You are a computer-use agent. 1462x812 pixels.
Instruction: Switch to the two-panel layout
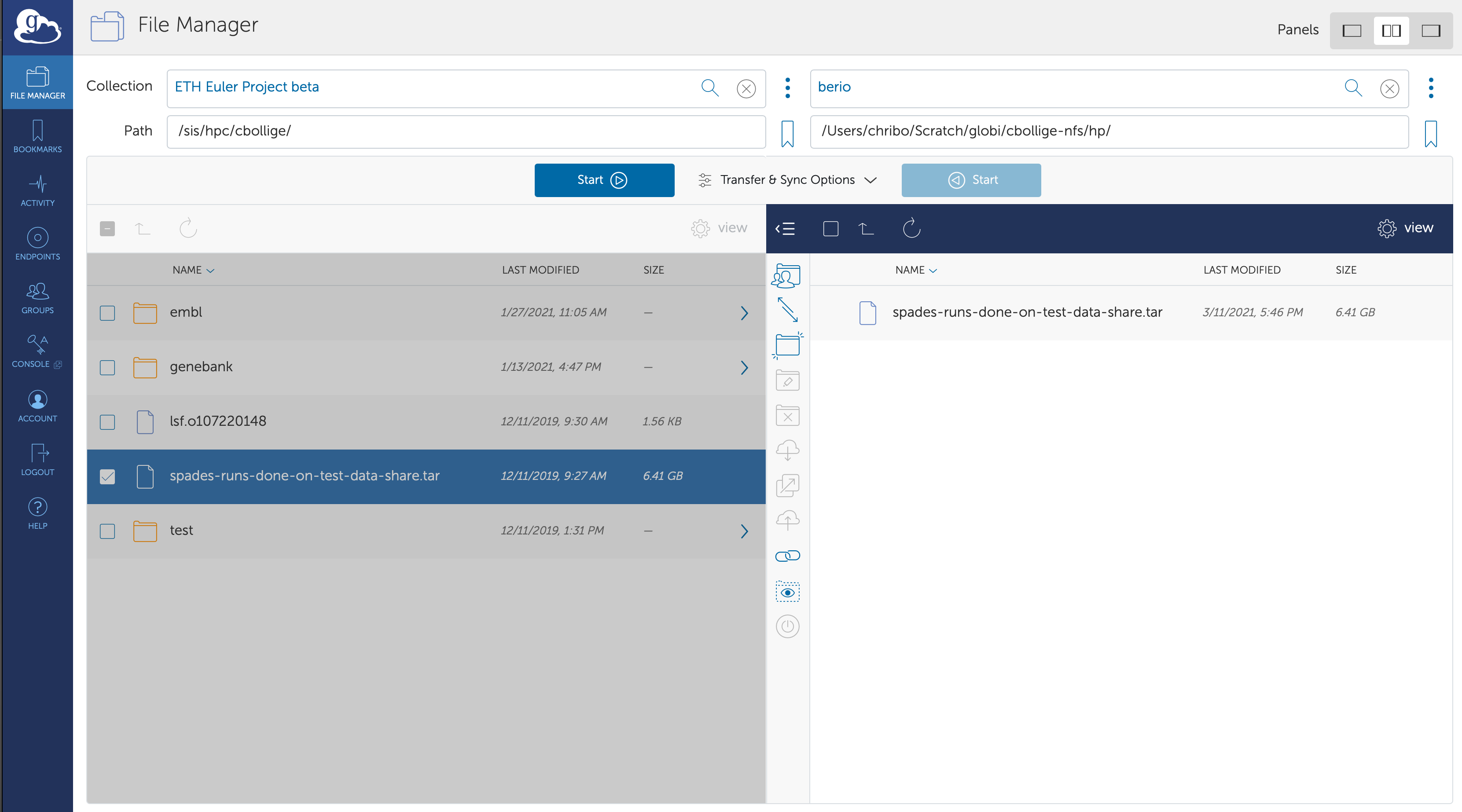coord(1391,30)
